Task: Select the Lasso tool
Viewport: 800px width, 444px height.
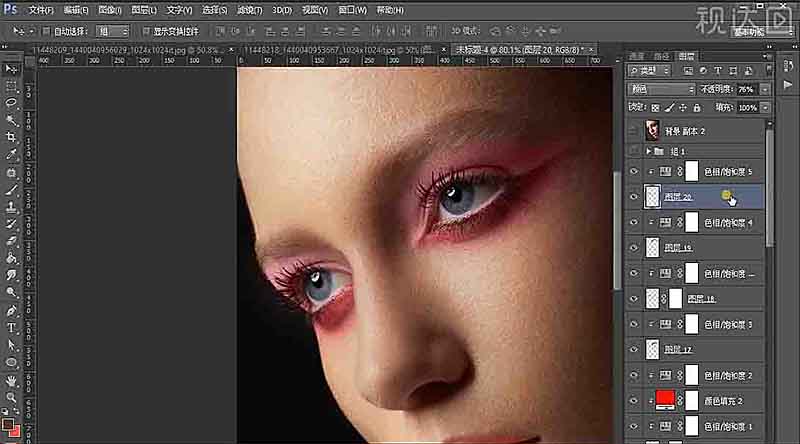Action: [x=11, y=103]
